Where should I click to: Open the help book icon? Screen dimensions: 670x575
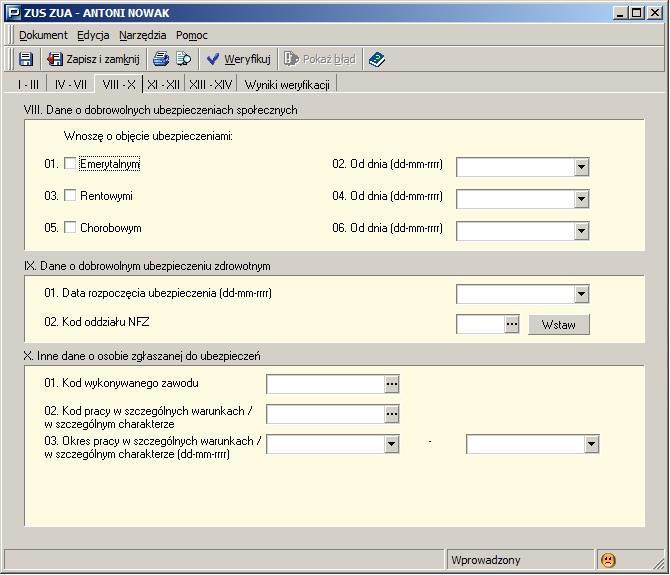click(x=376, y=59)
